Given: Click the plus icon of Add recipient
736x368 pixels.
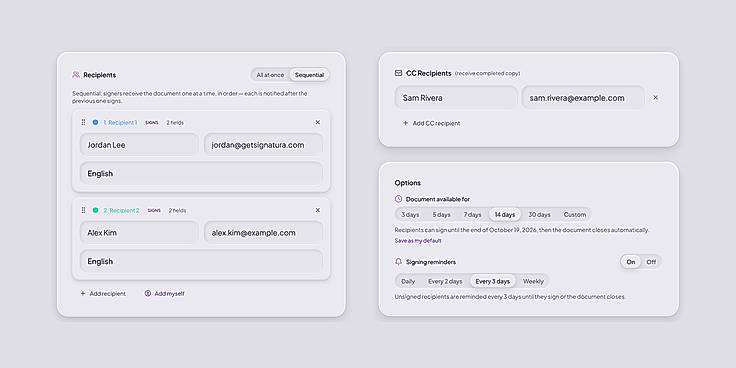Looking at the screenshot, I should tap(83, 293).
